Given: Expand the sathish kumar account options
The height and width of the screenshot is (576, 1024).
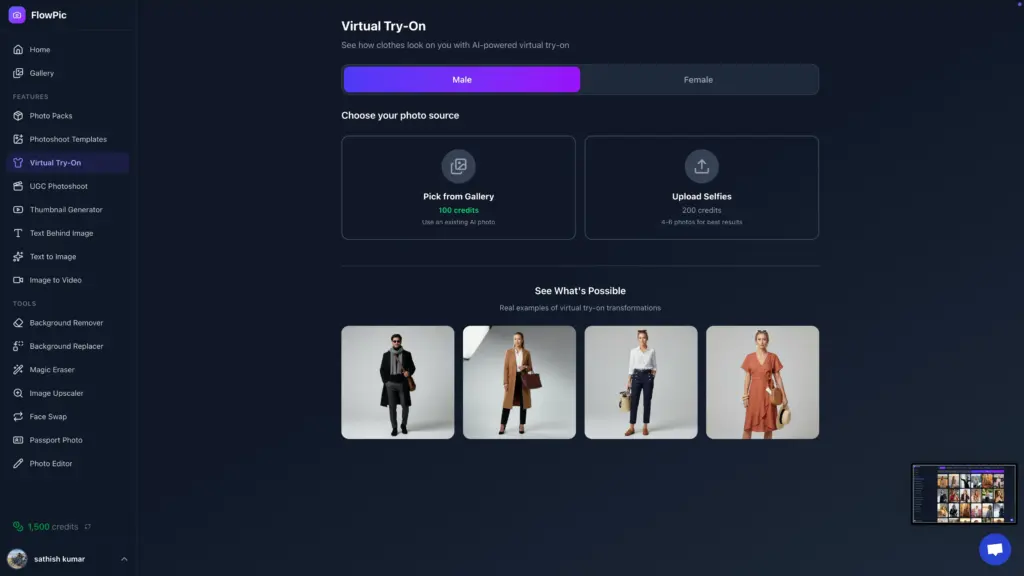Looking at the screenshot, I should [x=60, y=559].
